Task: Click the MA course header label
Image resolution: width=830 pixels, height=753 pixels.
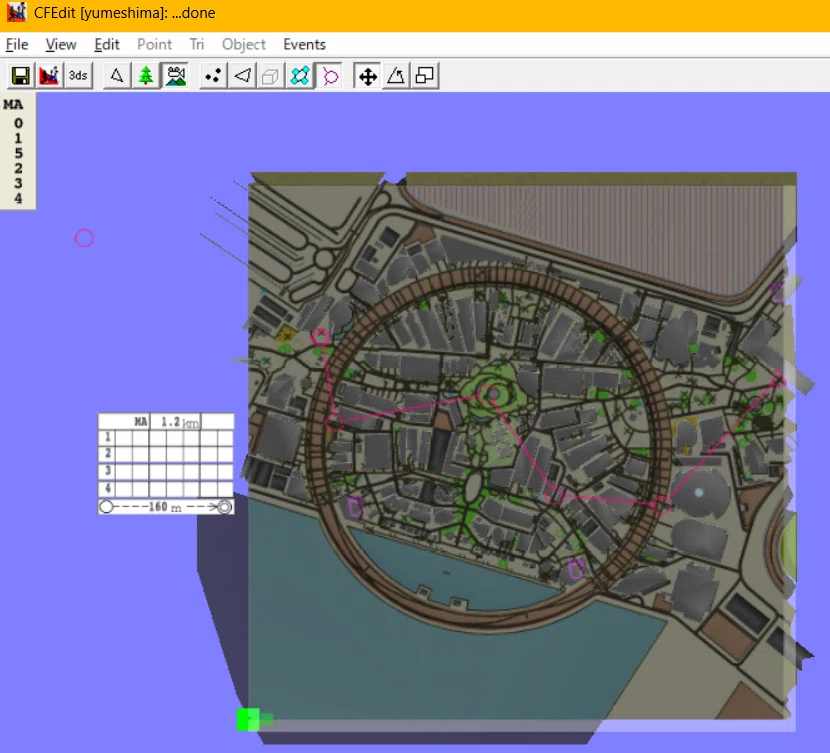Action: 14,105
